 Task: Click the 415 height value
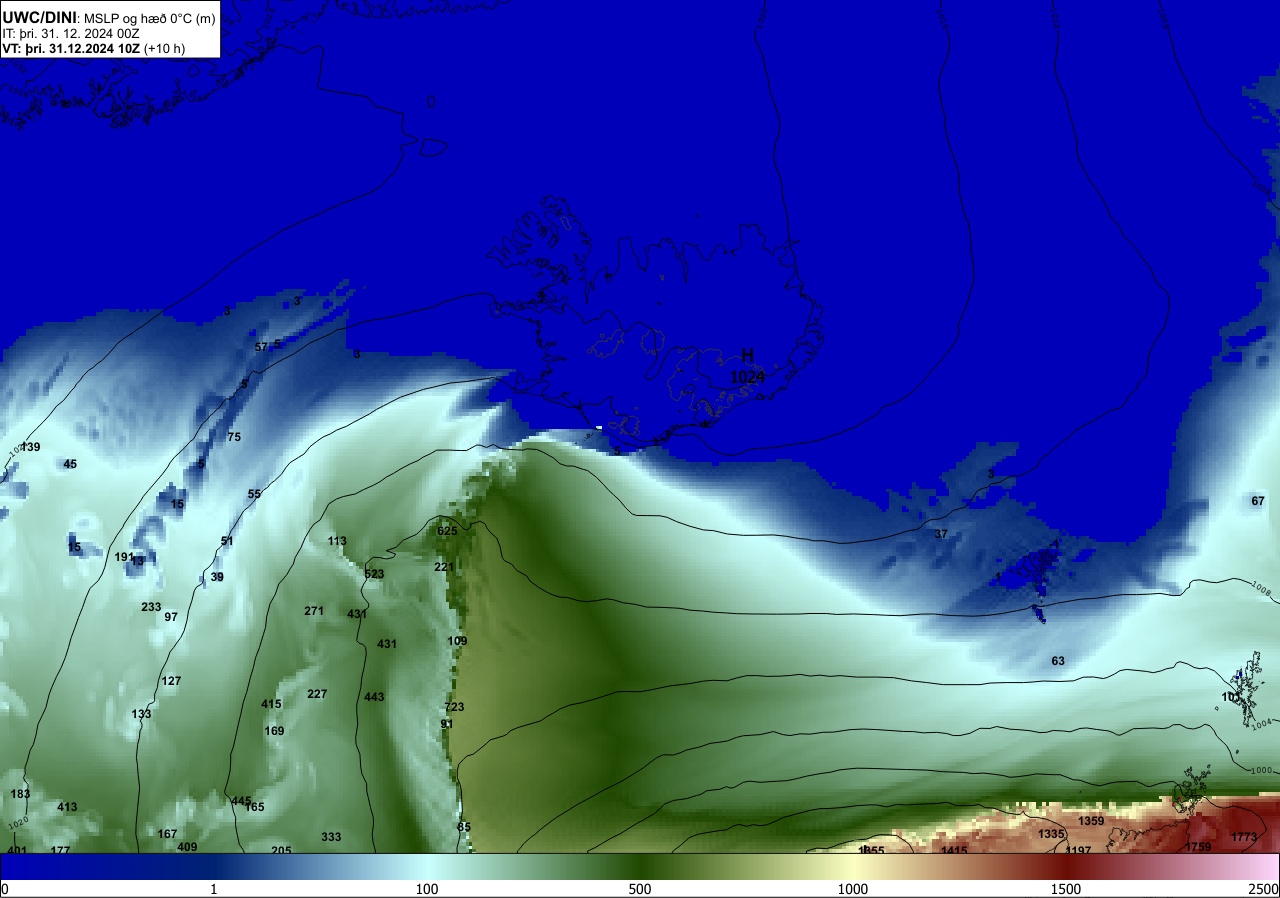tap(271, 704)
